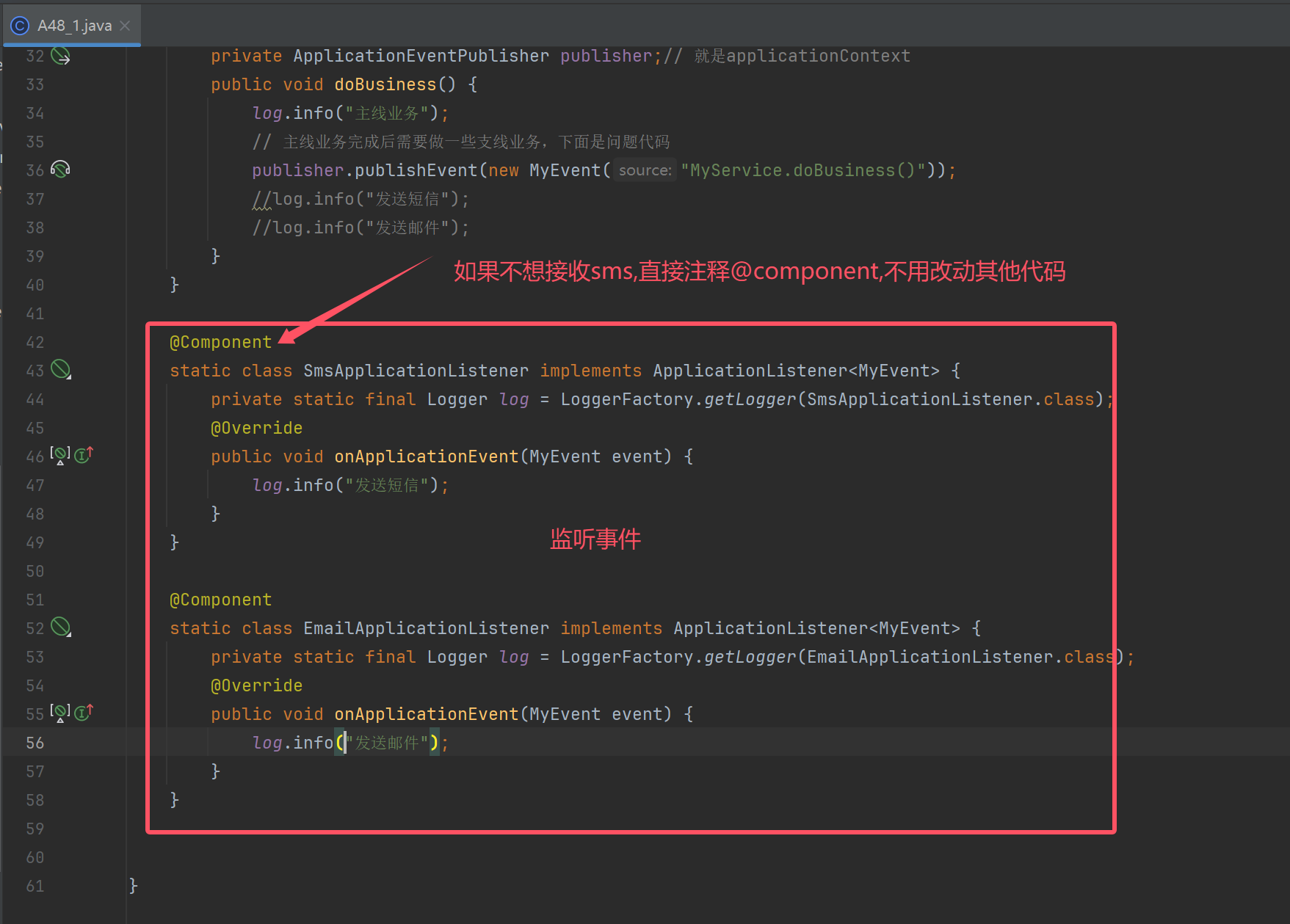
Task: Click the "发送邮件" string on line 56
Action: (x=387, y=743)
